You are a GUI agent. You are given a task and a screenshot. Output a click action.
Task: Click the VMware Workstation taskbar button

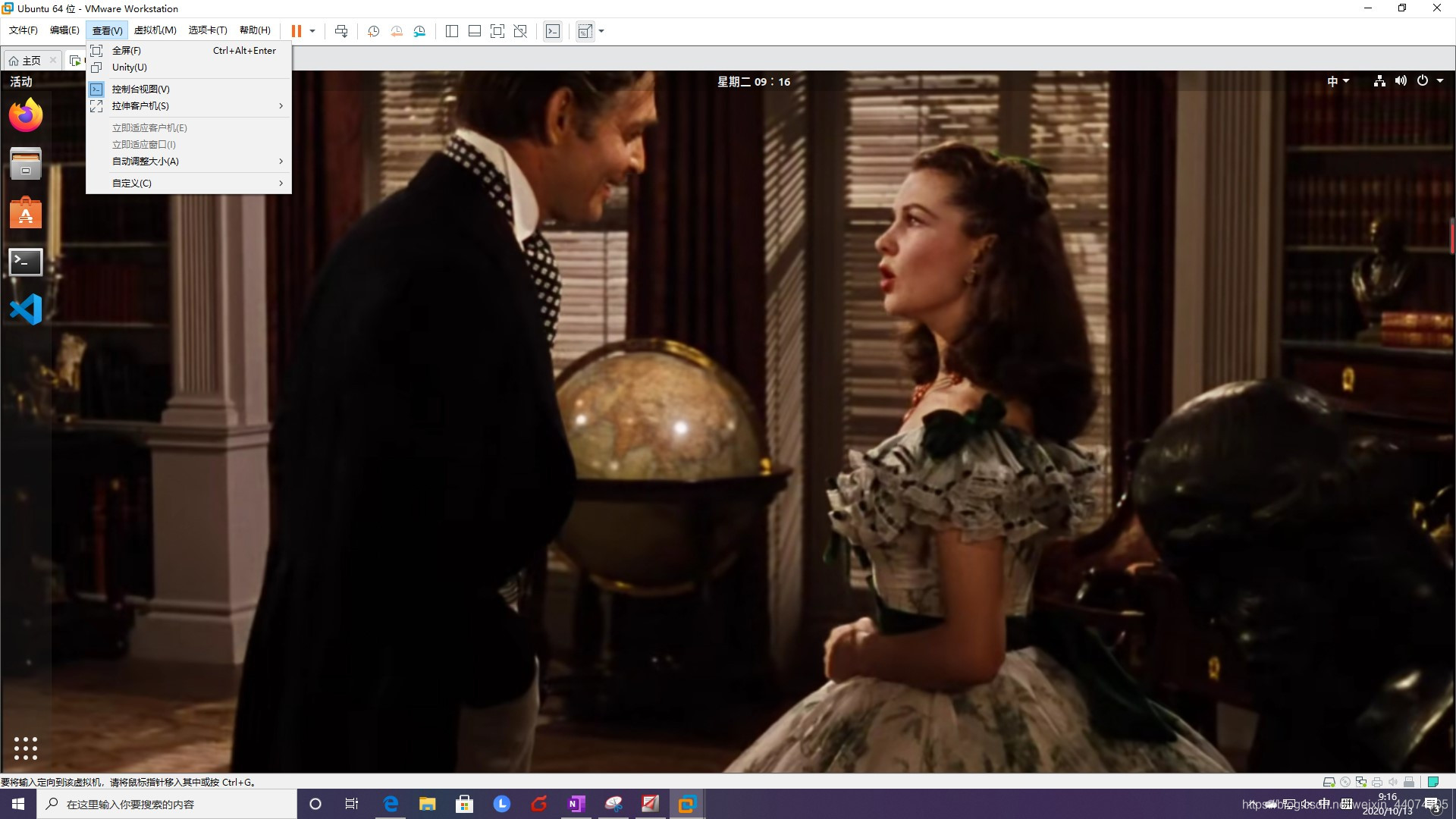point(687,804)
